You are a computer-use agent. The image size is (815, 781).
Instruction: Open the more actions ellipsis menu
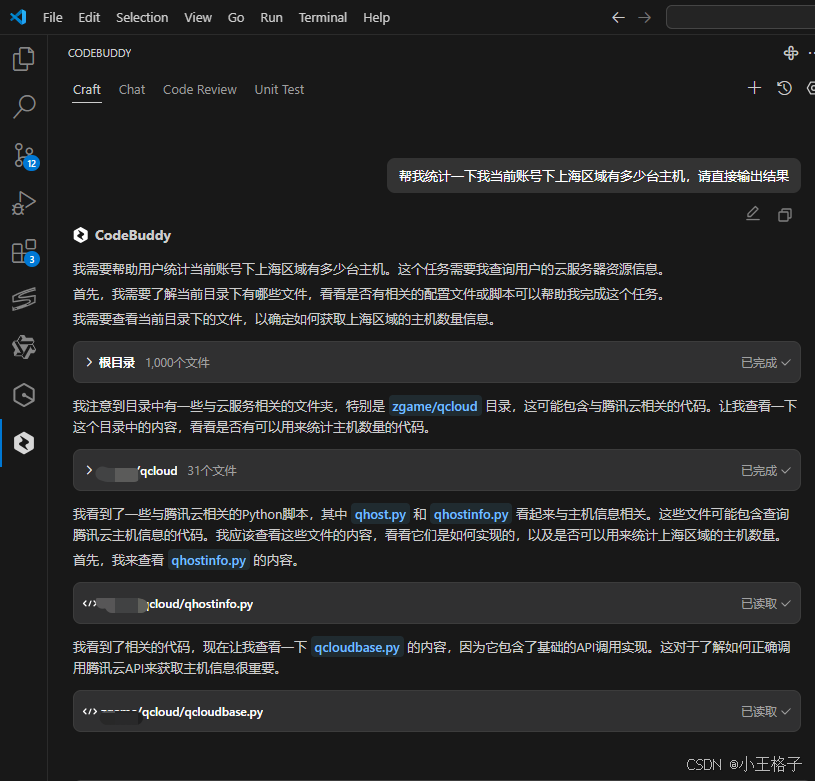pyautogui.click(x=810, y=52)
